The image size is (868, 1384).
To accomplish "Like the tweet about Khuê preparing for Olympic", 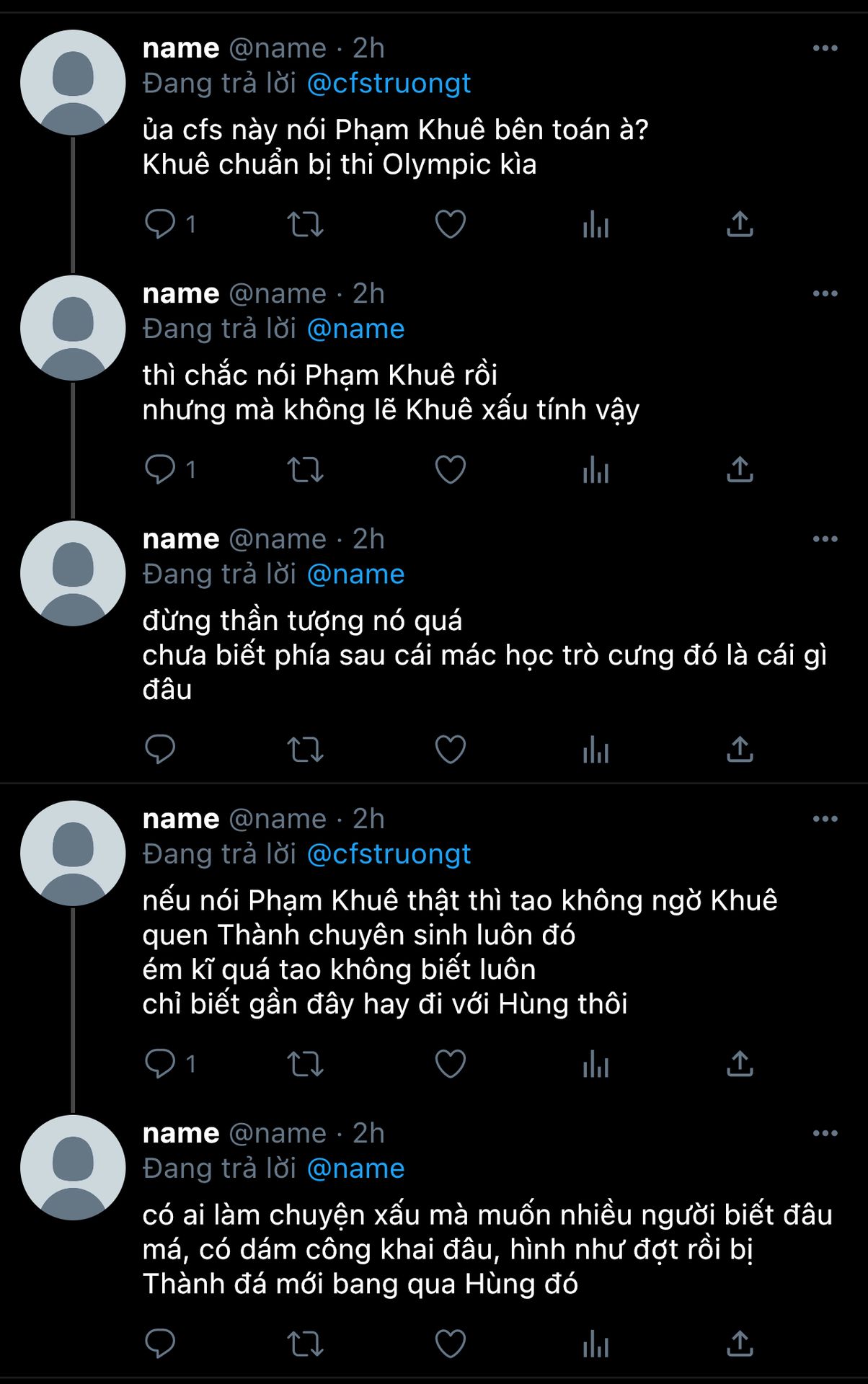I will pos(451,224).
